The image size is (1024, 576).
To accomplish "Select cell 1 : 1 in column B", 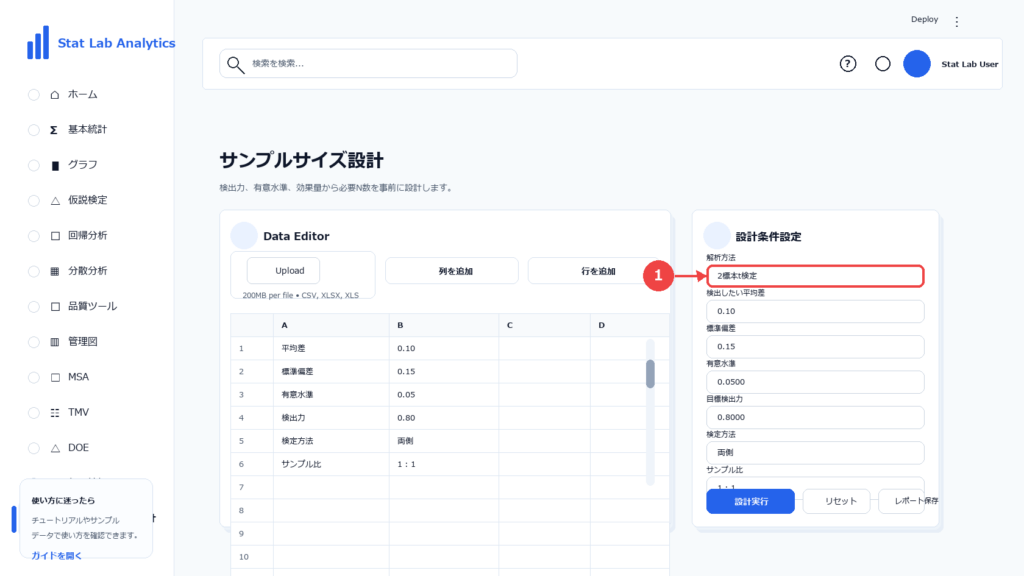I will (444, 464).
